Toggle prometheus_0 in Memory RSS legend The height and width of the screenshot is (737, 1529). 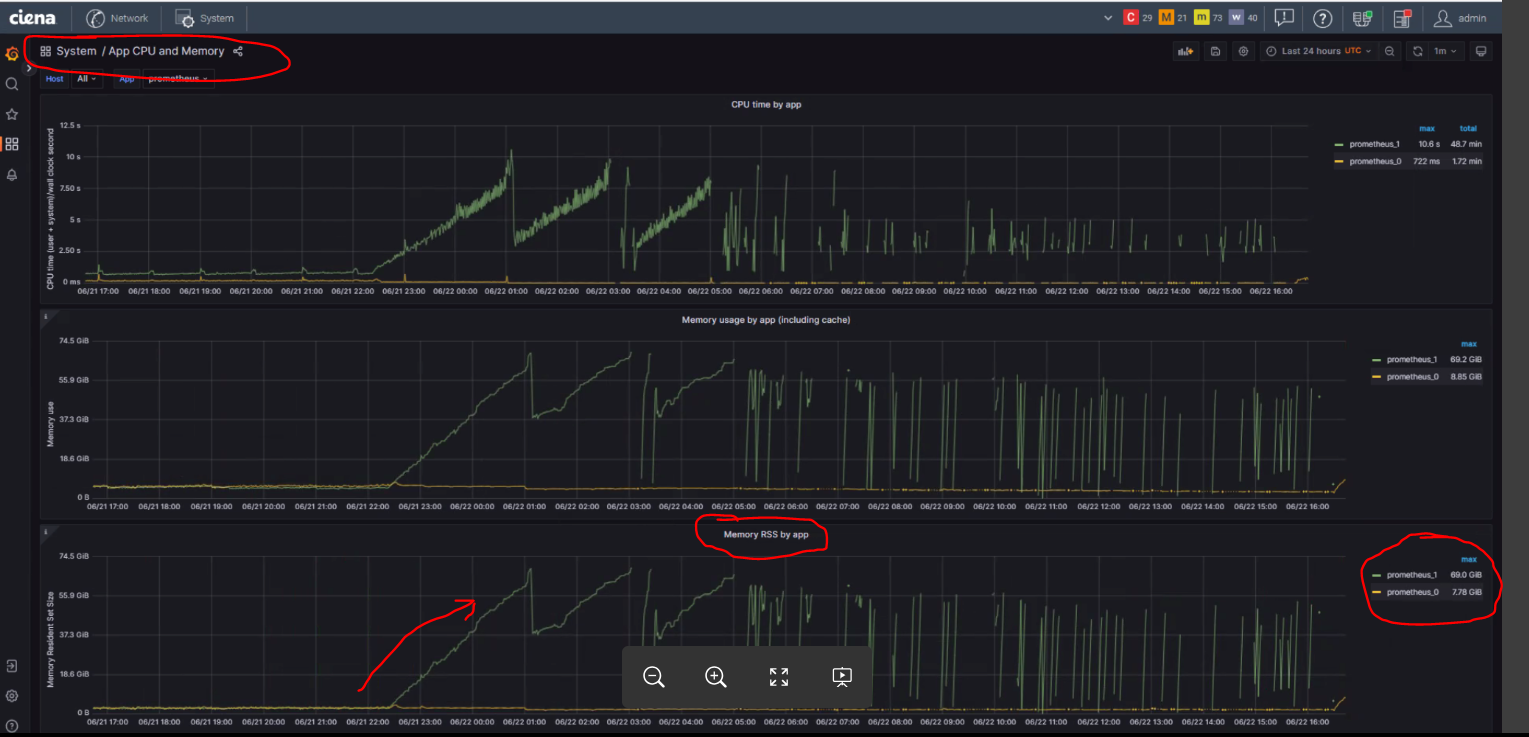[1411, 592]
